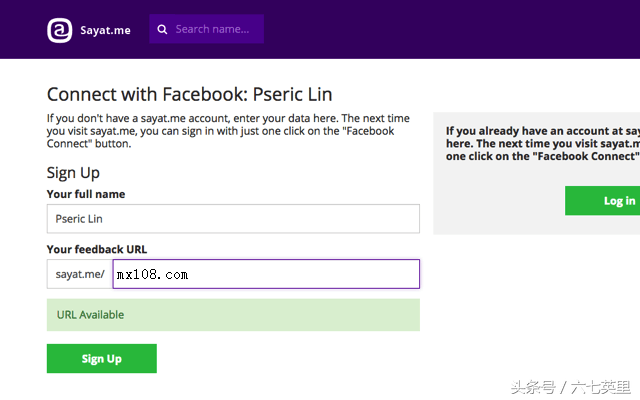Click the Connect with Facebook heading
This screenshot has width=640, height=400.
click(x=188, y=95)
